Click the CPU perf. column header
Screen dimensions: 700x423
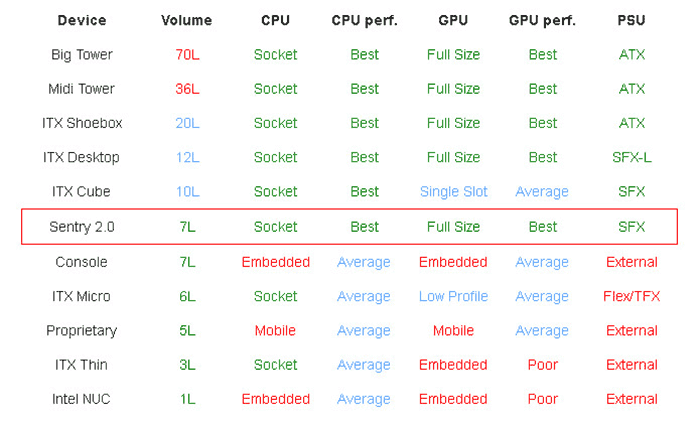[x=364, y=20]
